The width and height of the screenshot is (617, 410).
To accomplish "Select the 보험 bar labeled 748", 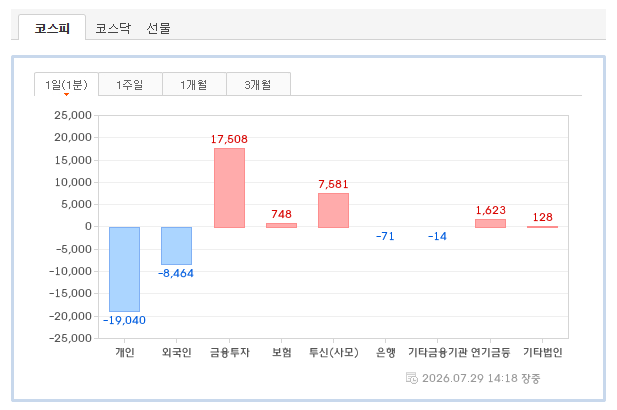I will (281, 225).
